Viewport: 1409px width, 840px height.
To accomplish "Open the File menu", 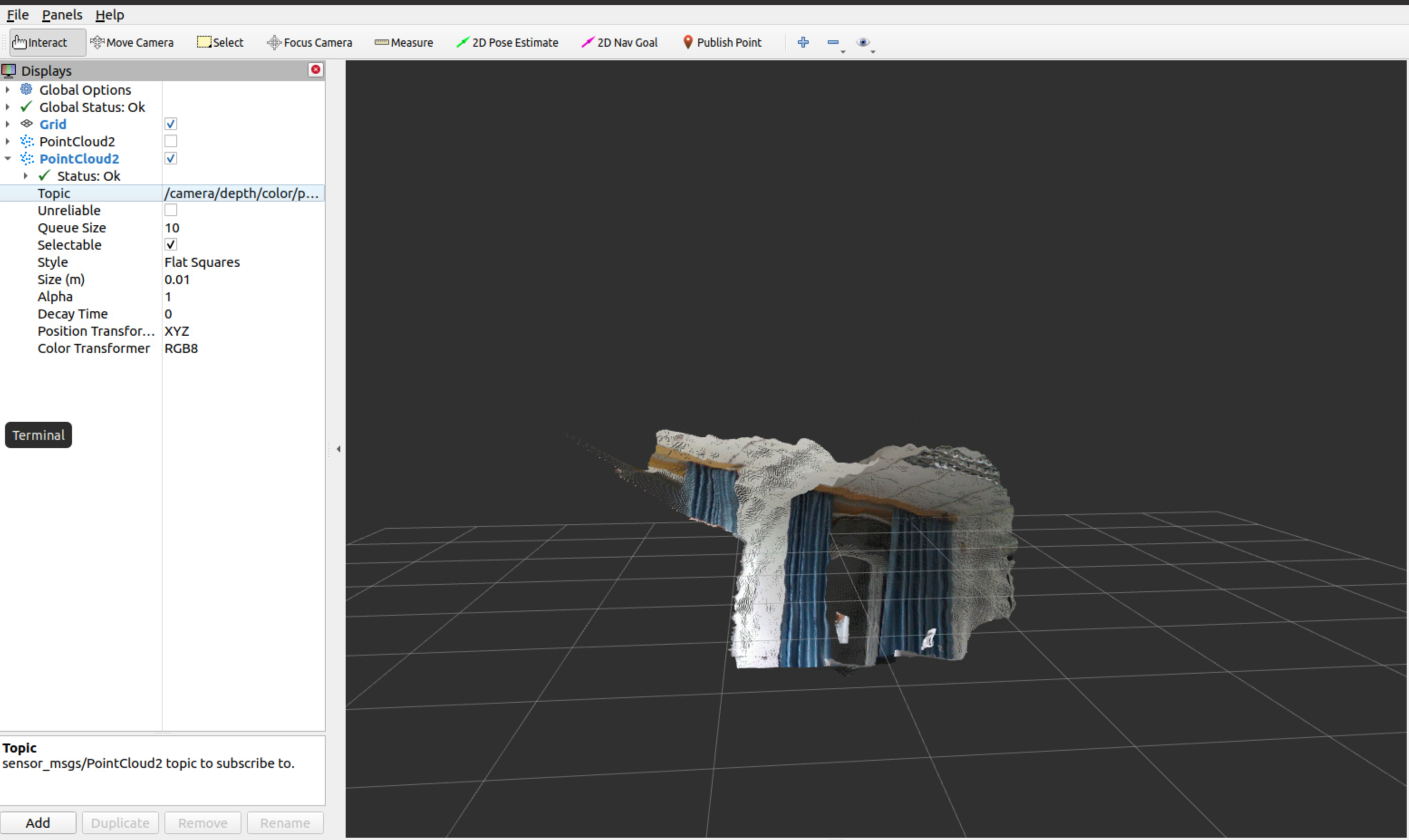I will pos(18,14).
